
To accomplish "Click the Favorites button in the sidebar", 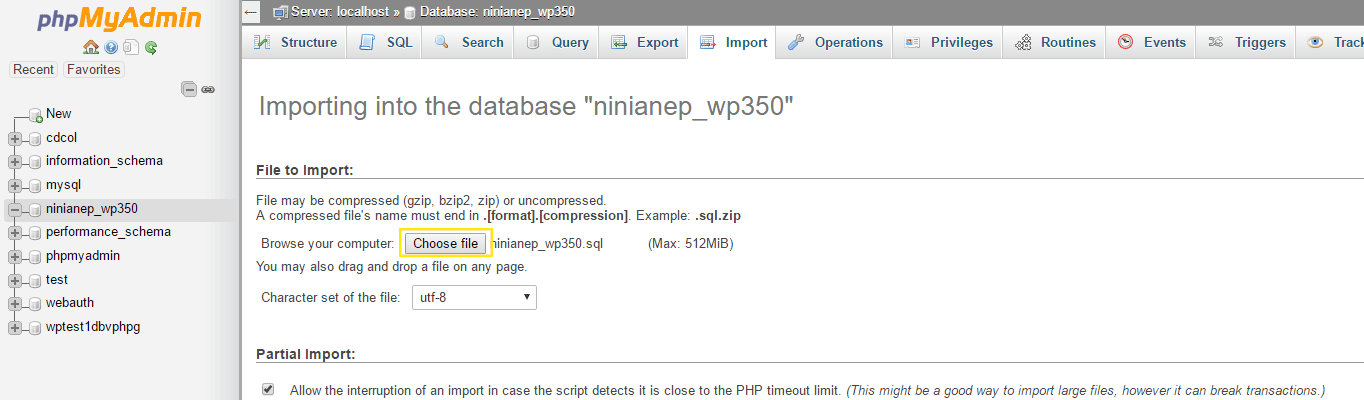I will click(94, 69).
